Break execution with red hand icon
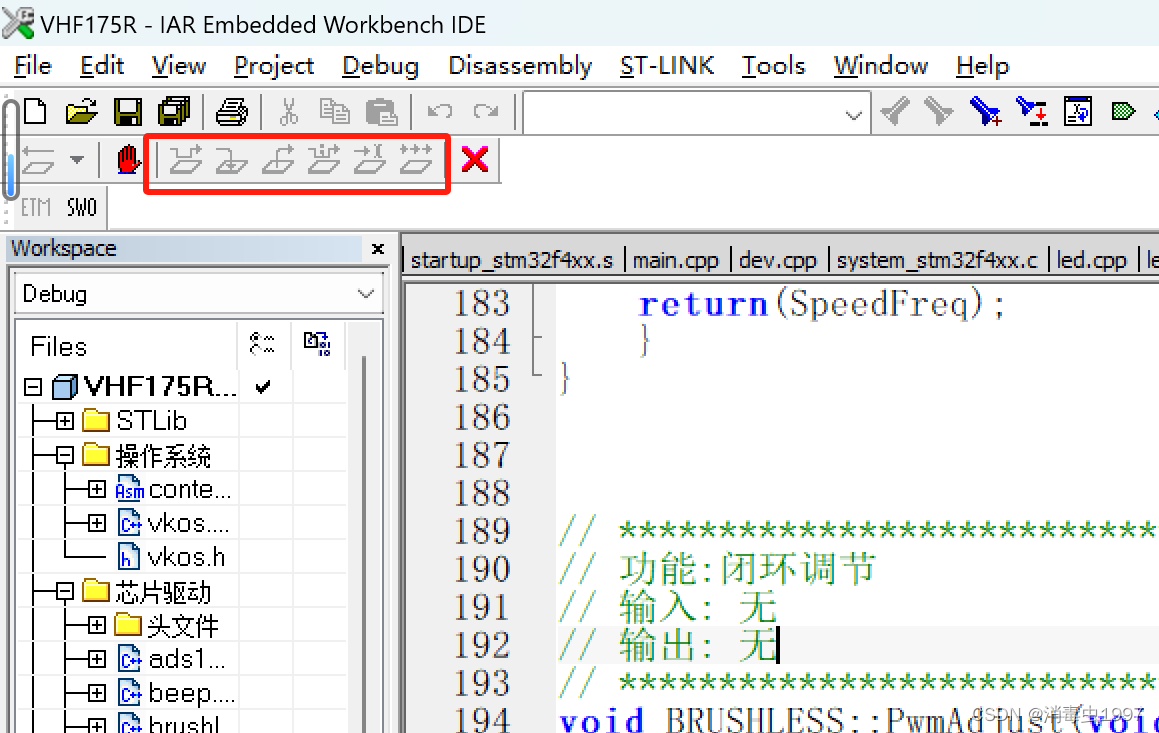This screenshot has height=733, width=1159. (129, 159)
